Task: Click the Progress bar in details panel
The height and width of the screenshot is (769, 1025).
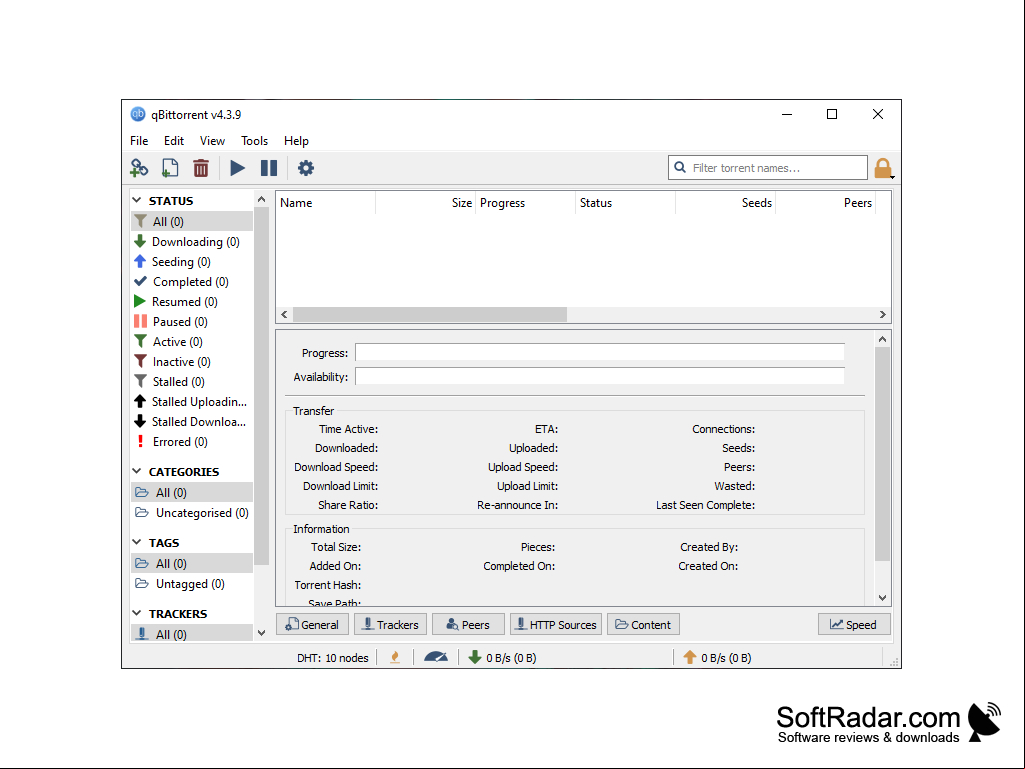Action: coord(599,352)
